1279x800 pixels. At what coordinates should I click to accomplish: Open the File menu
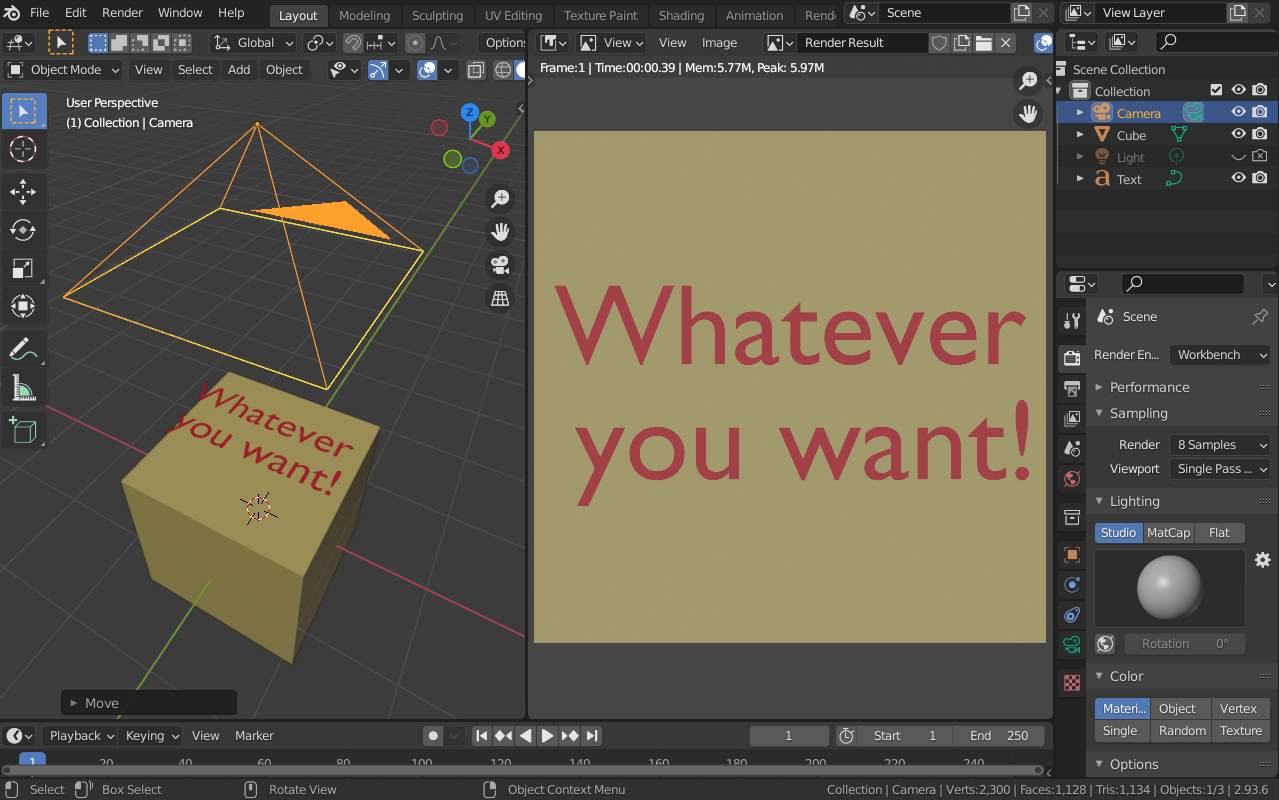[x=39, y=13]
